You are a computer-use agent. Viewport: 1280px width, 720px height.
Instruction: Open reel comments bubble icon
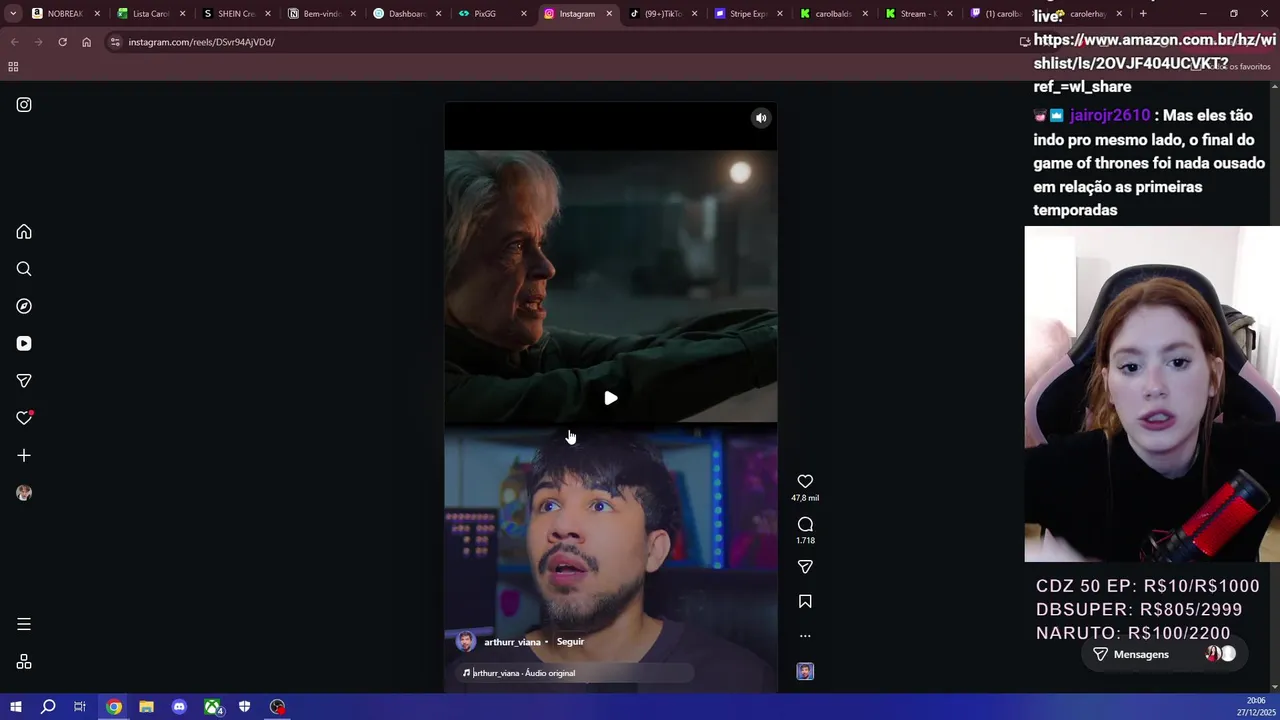pos(805,524)
